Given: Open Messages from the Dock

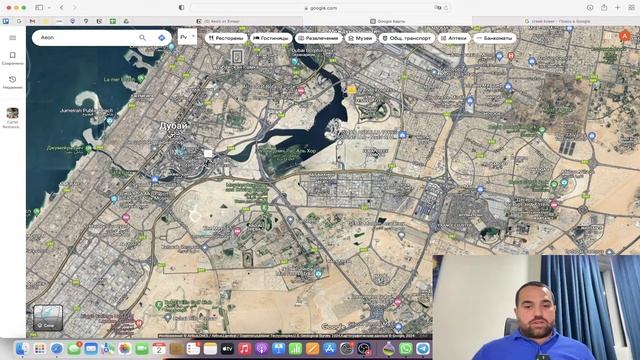Looking at the screenshot, I should 74,349.
